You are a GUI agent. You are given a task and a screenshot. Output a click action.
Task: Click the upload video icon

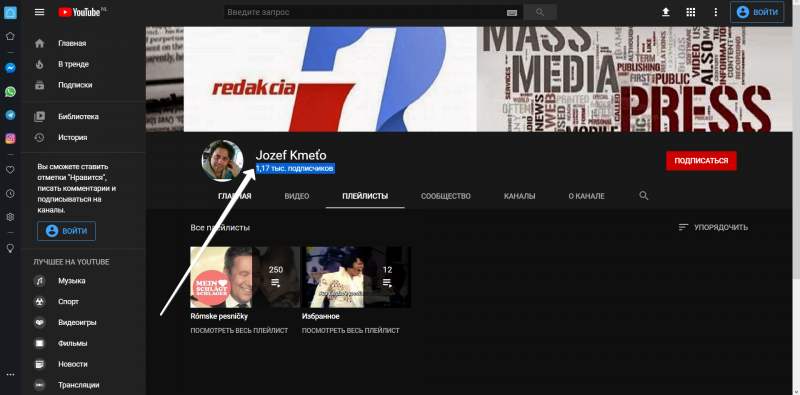point(665,12)
